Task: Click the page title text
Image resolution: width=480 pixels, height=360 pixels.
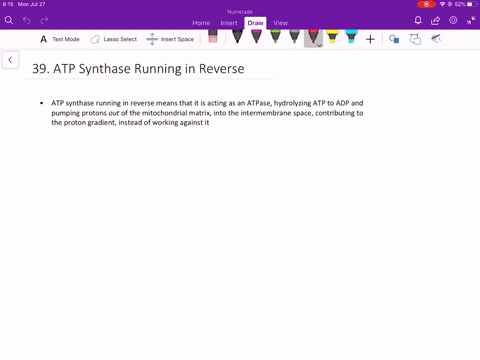Action: coord(138,69)
